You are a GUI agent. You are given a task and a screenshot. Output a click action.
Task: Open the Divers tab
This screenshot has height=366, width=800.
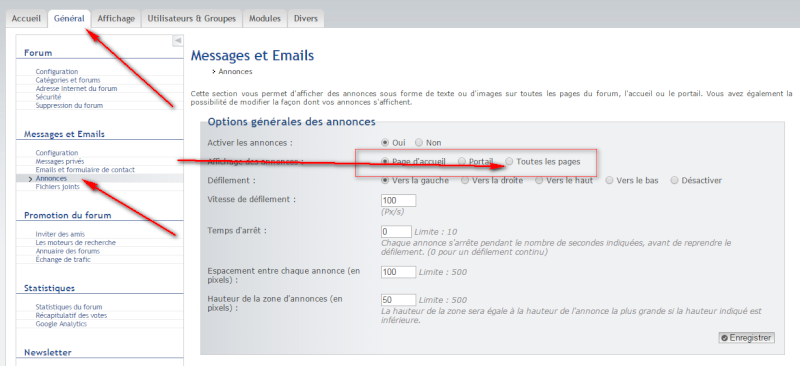306,18
